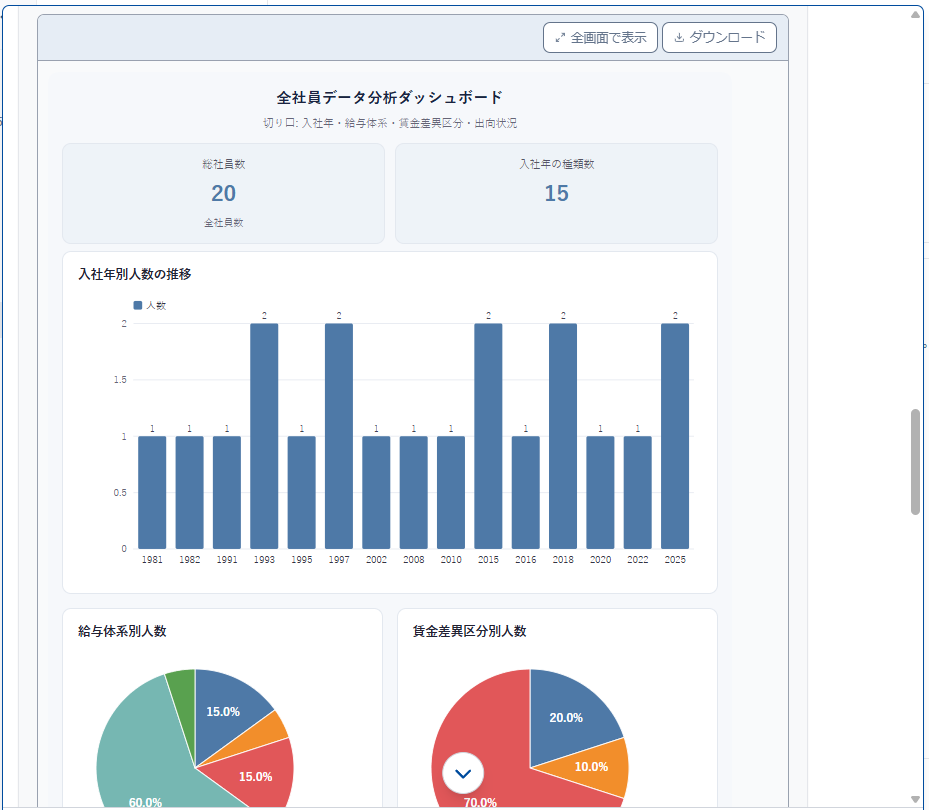
Task: Click the subtitle line starting with 切り口
Action: pyautogui.click(x=390, y=123)
